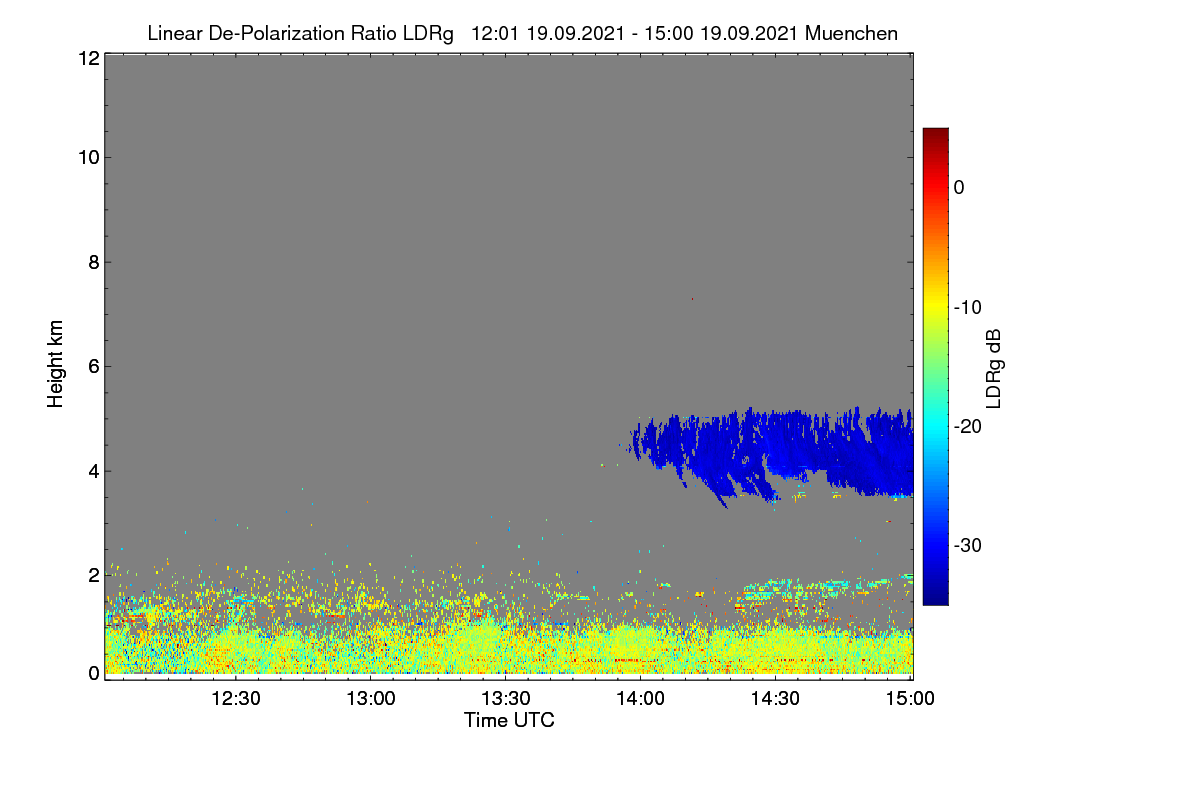
Task: Click the Time UTC axis title
Action: coord(509,720)
